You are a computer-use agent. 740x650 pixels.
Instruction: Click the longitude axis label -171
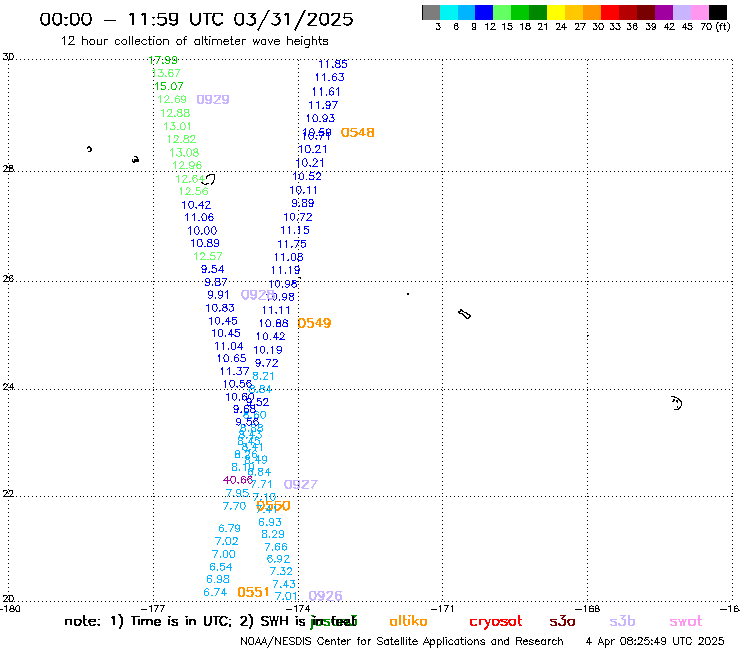(445, 608)
